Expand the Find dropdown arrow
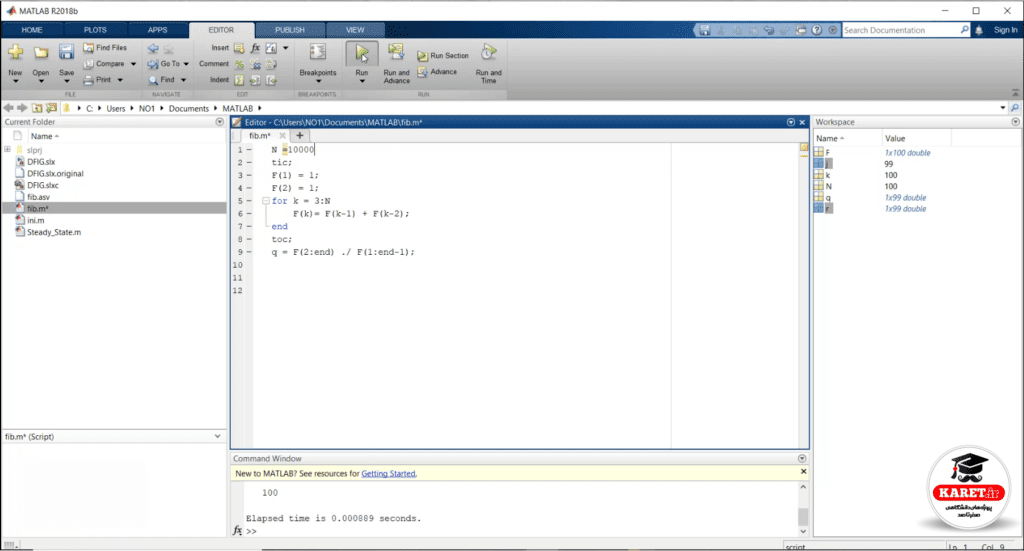This screenshot has height=551, width=1024. 183,80
